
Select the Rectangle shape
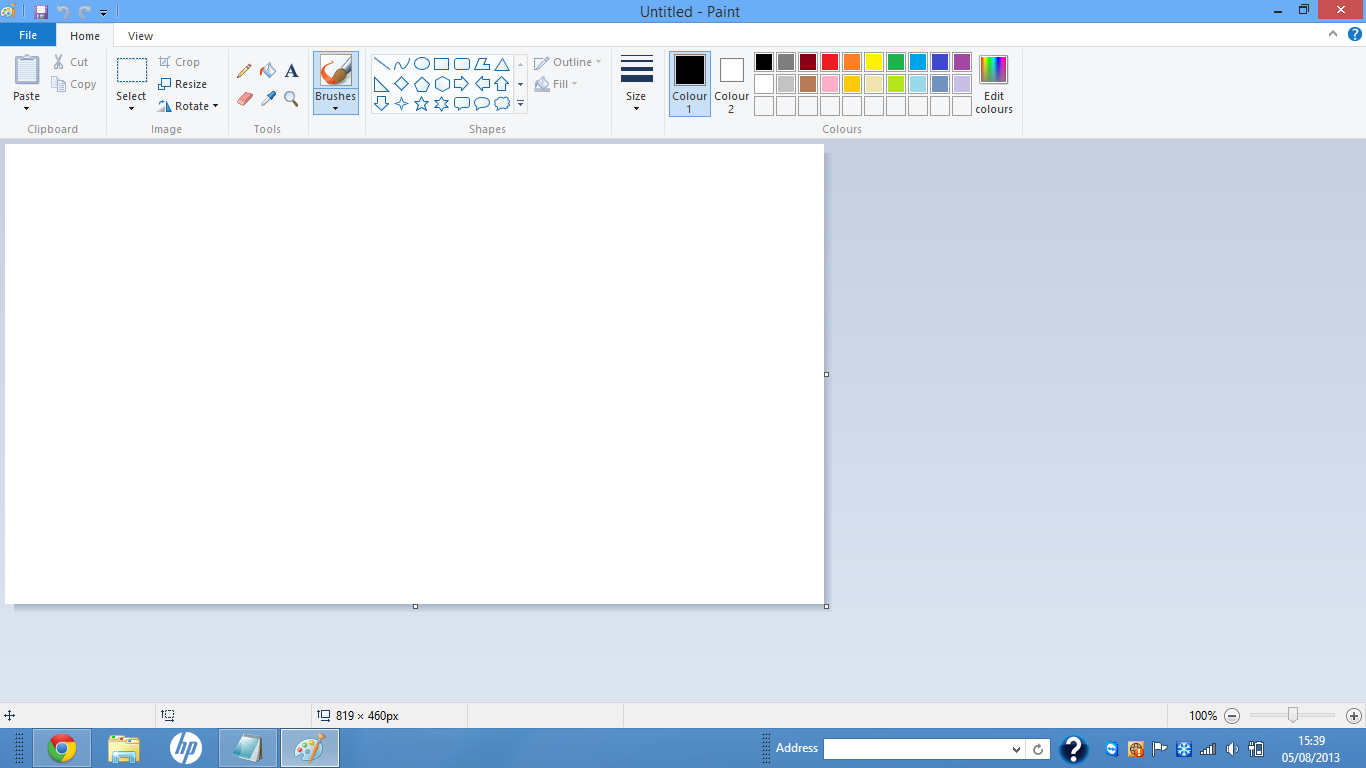tap(441, 62)
